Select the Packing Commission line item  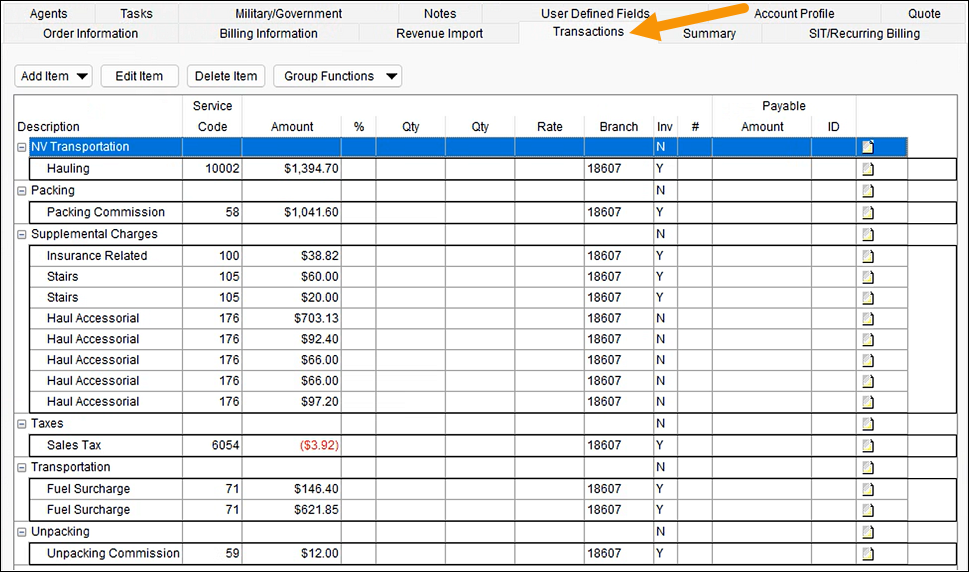[106, 212]
